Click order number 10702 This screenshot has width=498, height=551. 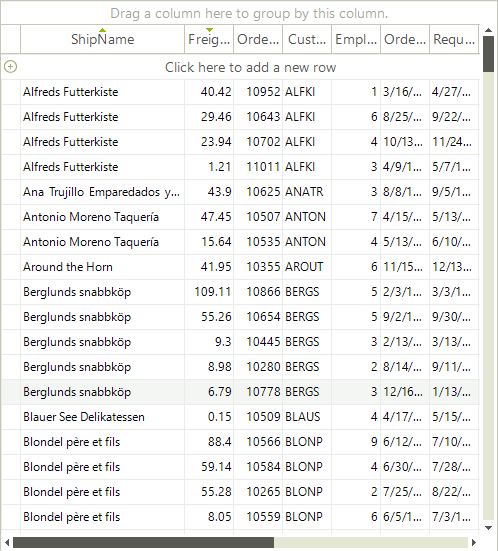point(263,142)
